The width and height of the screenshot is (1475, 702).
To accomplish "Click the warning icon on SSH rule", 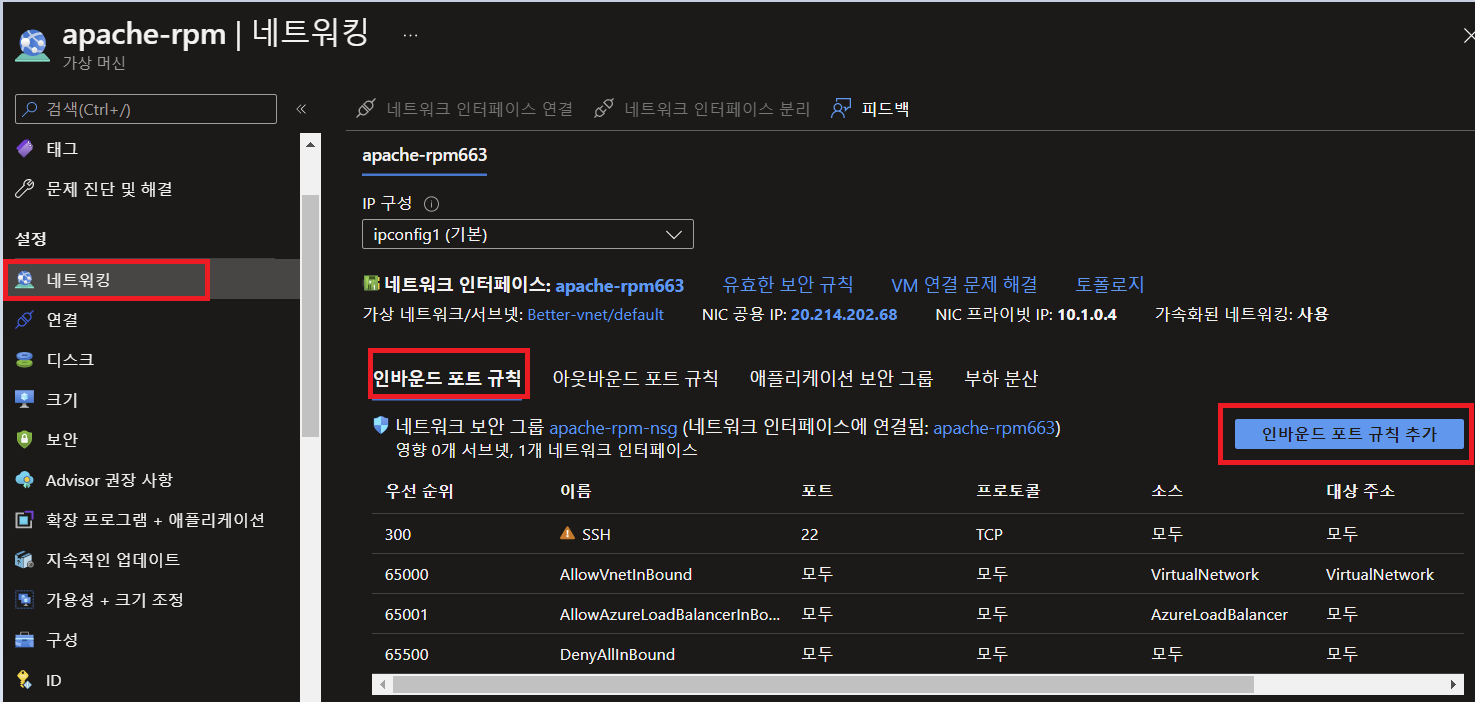I will tap(568, 533).
